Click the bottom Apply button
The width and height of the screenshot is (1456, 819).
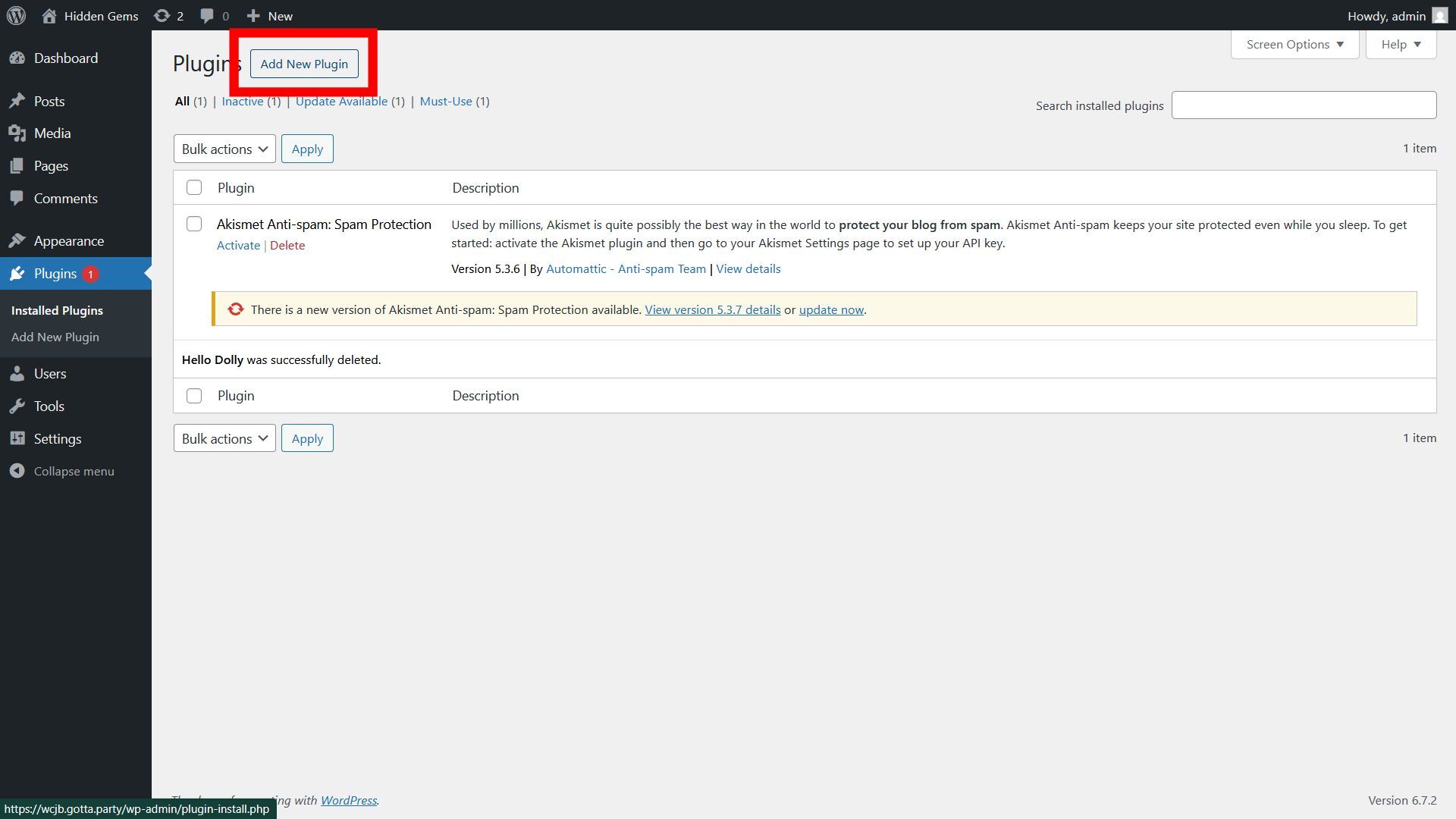307,438
